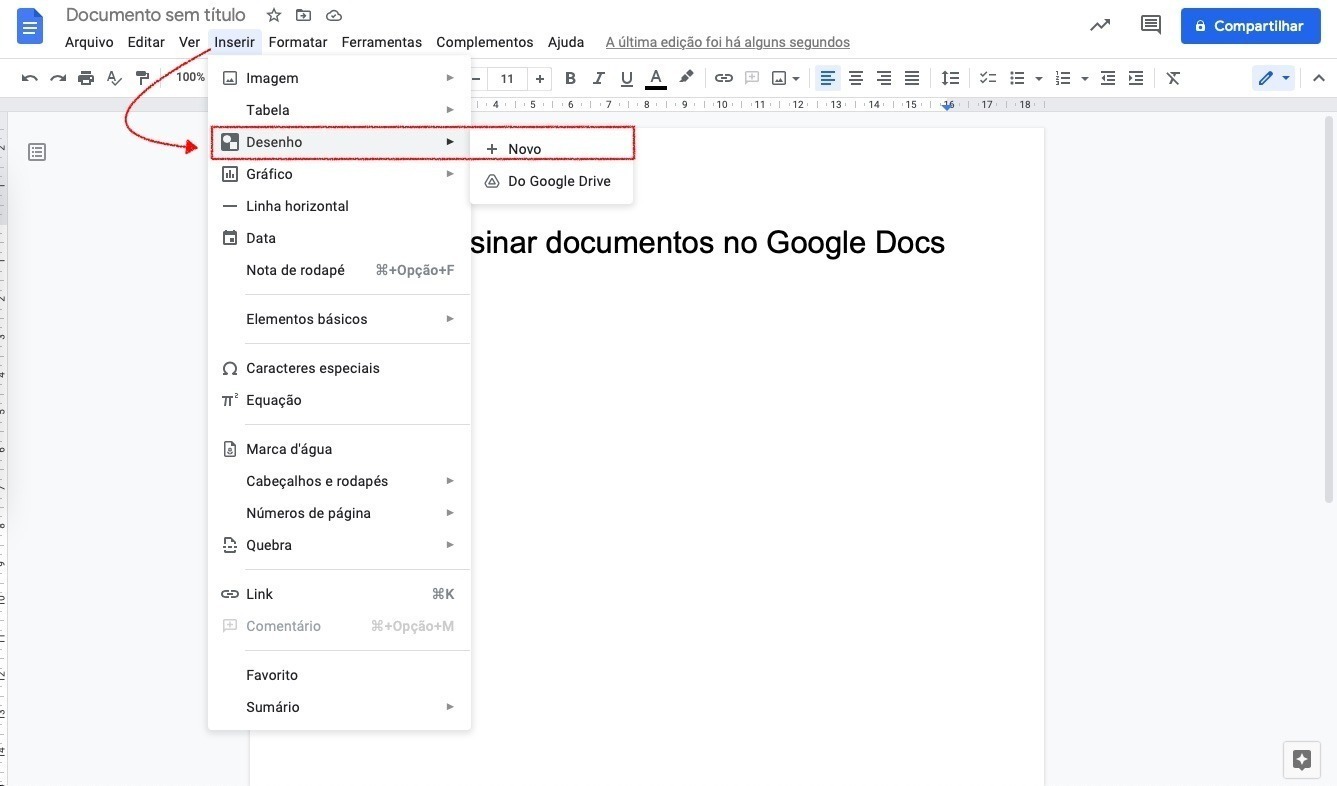Click the Explore button at bottom right
The image size is (1337, 786).
point(1301,759)
